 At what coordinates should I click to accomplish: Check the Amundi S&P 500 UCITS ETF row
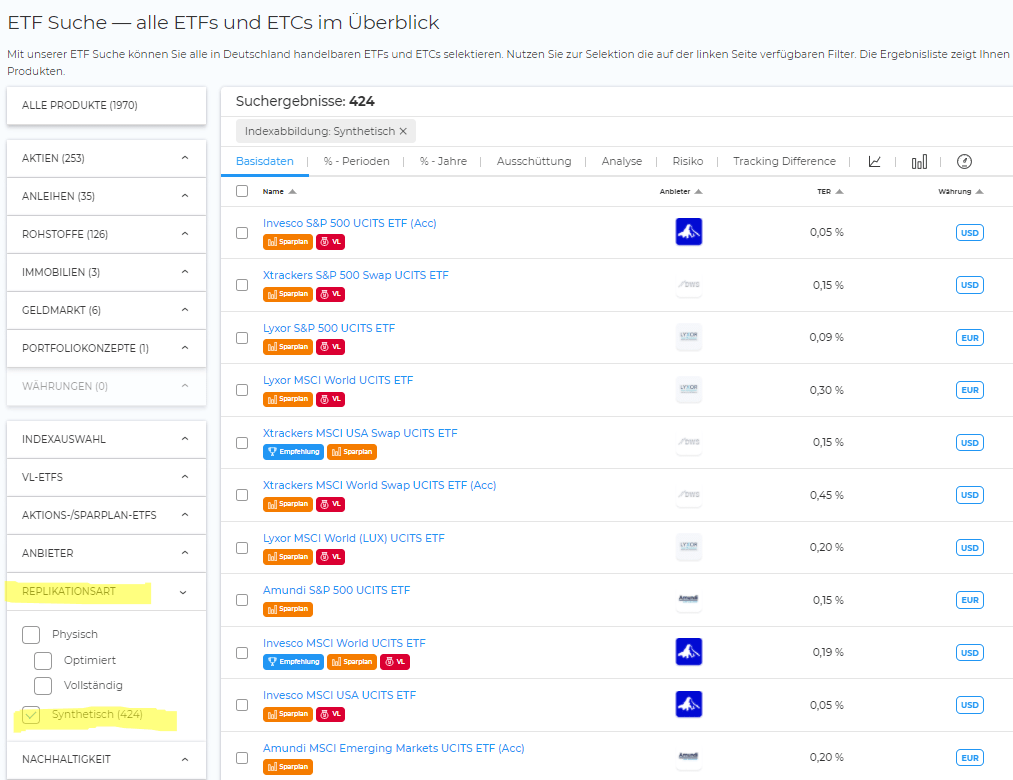(x=242, y=600)
